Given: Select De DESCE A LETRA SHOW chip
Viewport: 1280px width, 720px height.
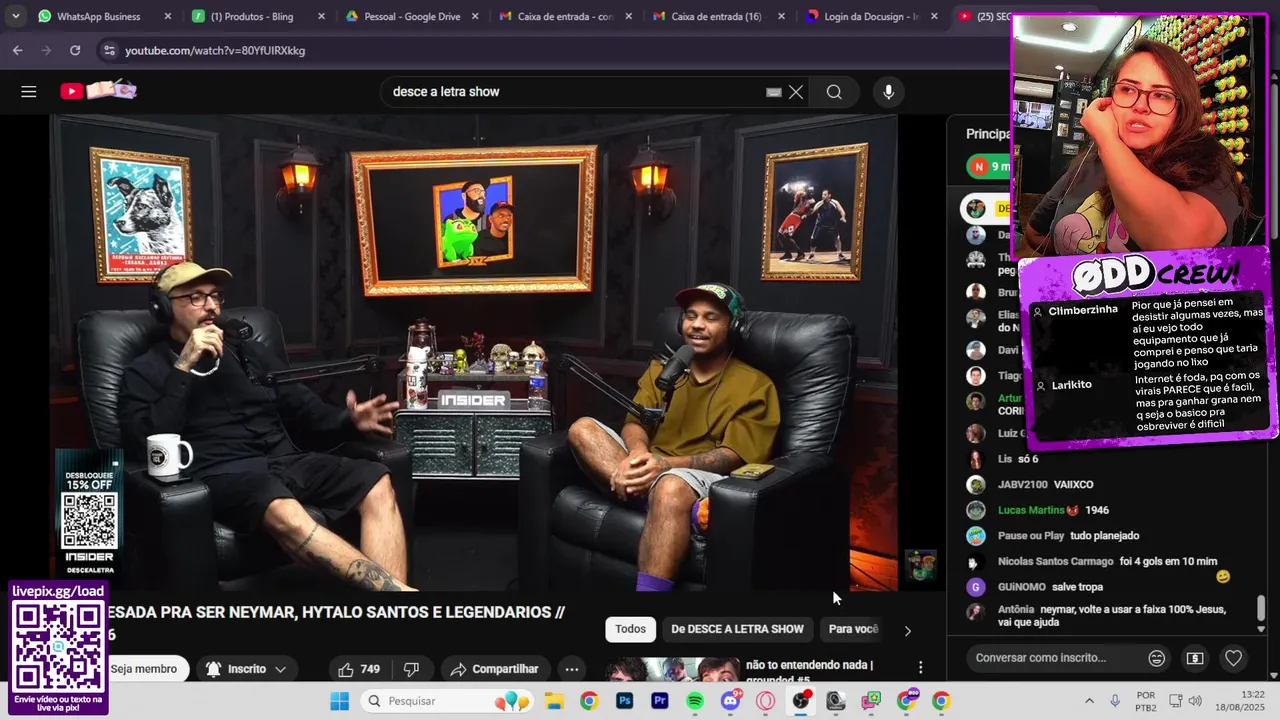Looking at the screenshot, I should 737,629.
